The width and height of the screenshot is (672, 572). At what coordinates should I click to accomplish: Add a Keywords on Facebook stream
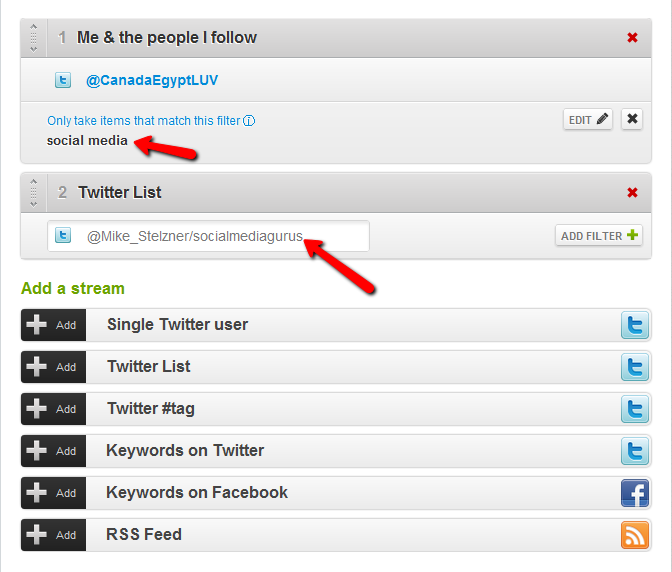[53, 493]
